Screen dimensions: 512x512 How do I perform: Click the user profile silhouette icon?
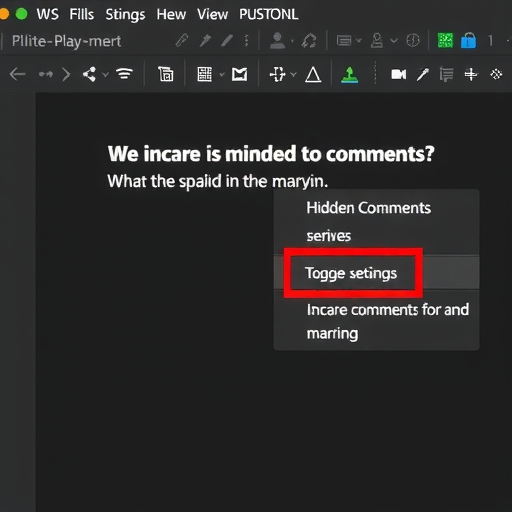[x=277, y=41]
